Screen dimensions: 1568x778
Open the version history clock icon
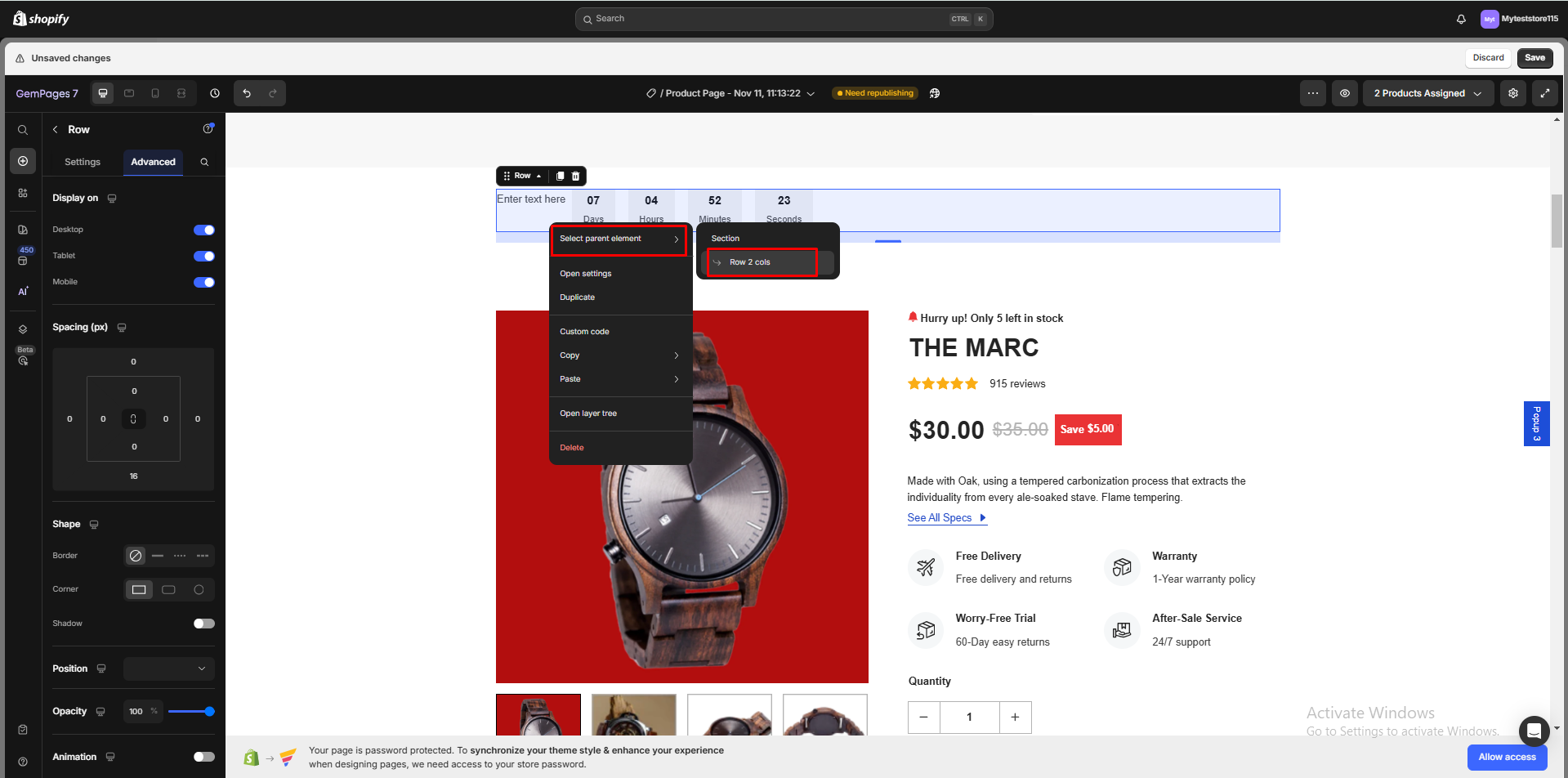click(x=215, y=93)
